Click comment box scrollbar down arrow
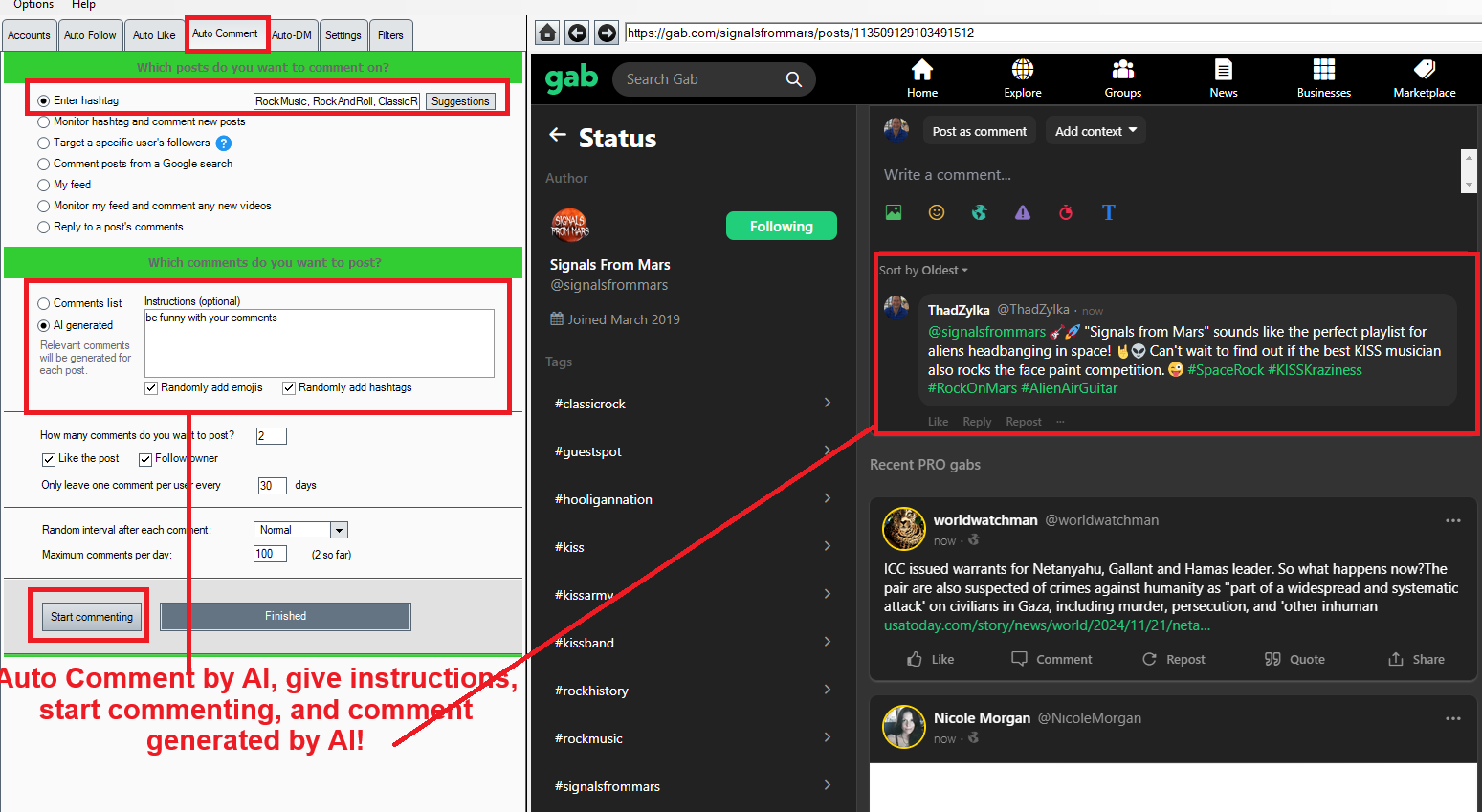This screenshot has height=812, width=1482. coord(1469,185)
